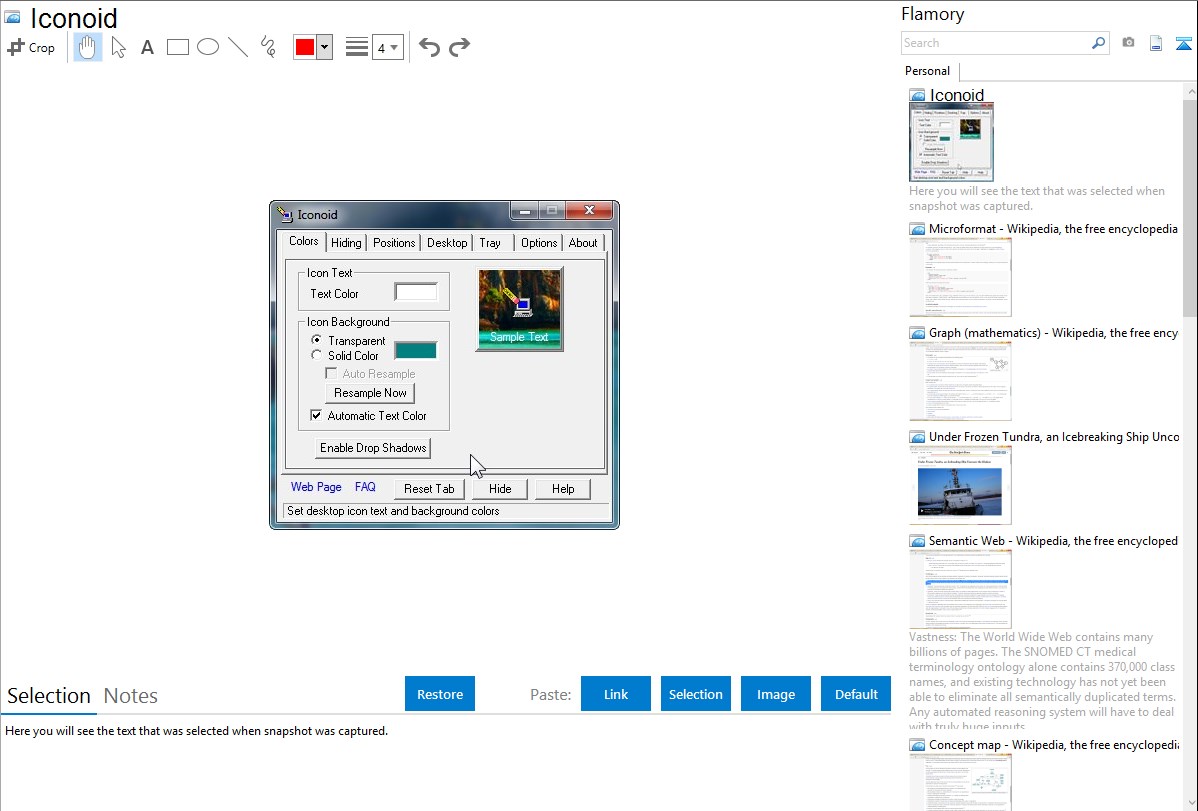Screen dimensions: 1198x811
Task: Click the Restore button
Action: pyautogui.click(x=440, y=694)
